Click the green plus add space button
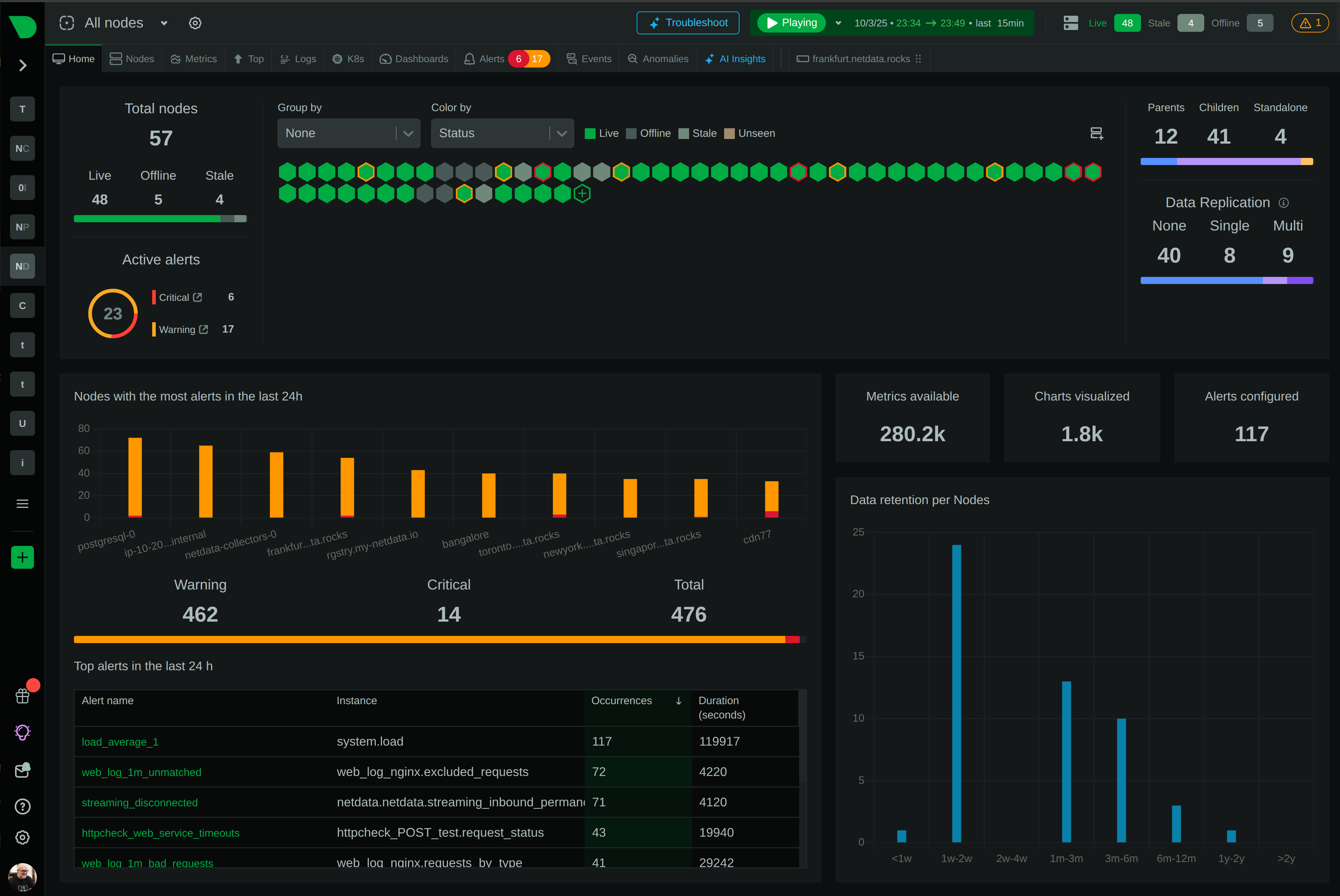The height and width of the screenshot is (896, 1340). 23,557
